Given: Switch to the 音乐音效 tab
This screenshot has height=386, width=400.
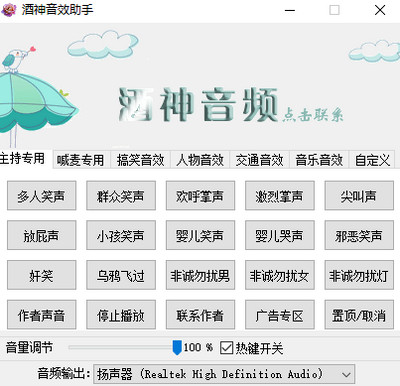Looking at the screenshot, I should coord(319,160).
